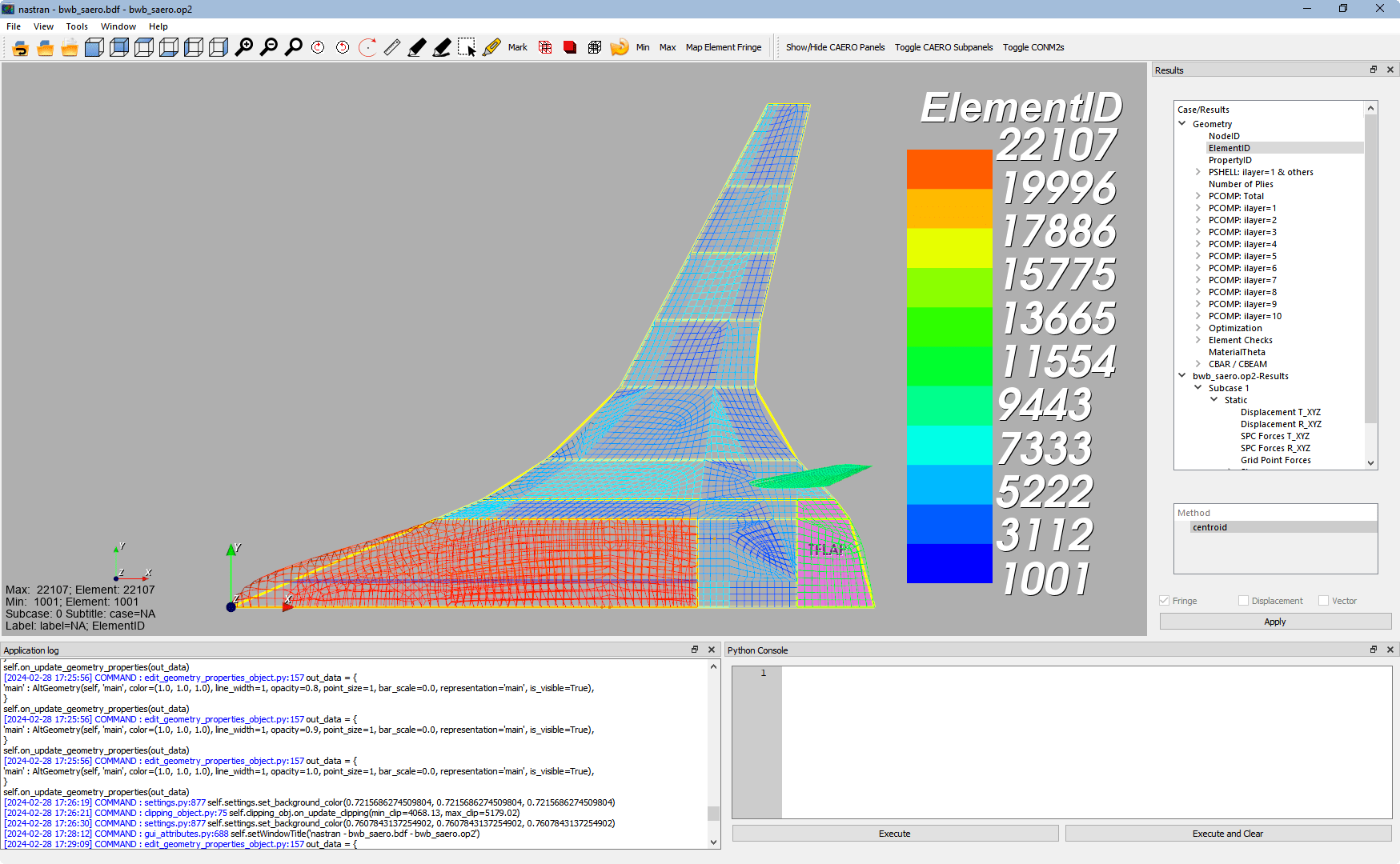Click the reload model folder icon
This screenshot has height=864, width=1400.
tap(21, 47)
